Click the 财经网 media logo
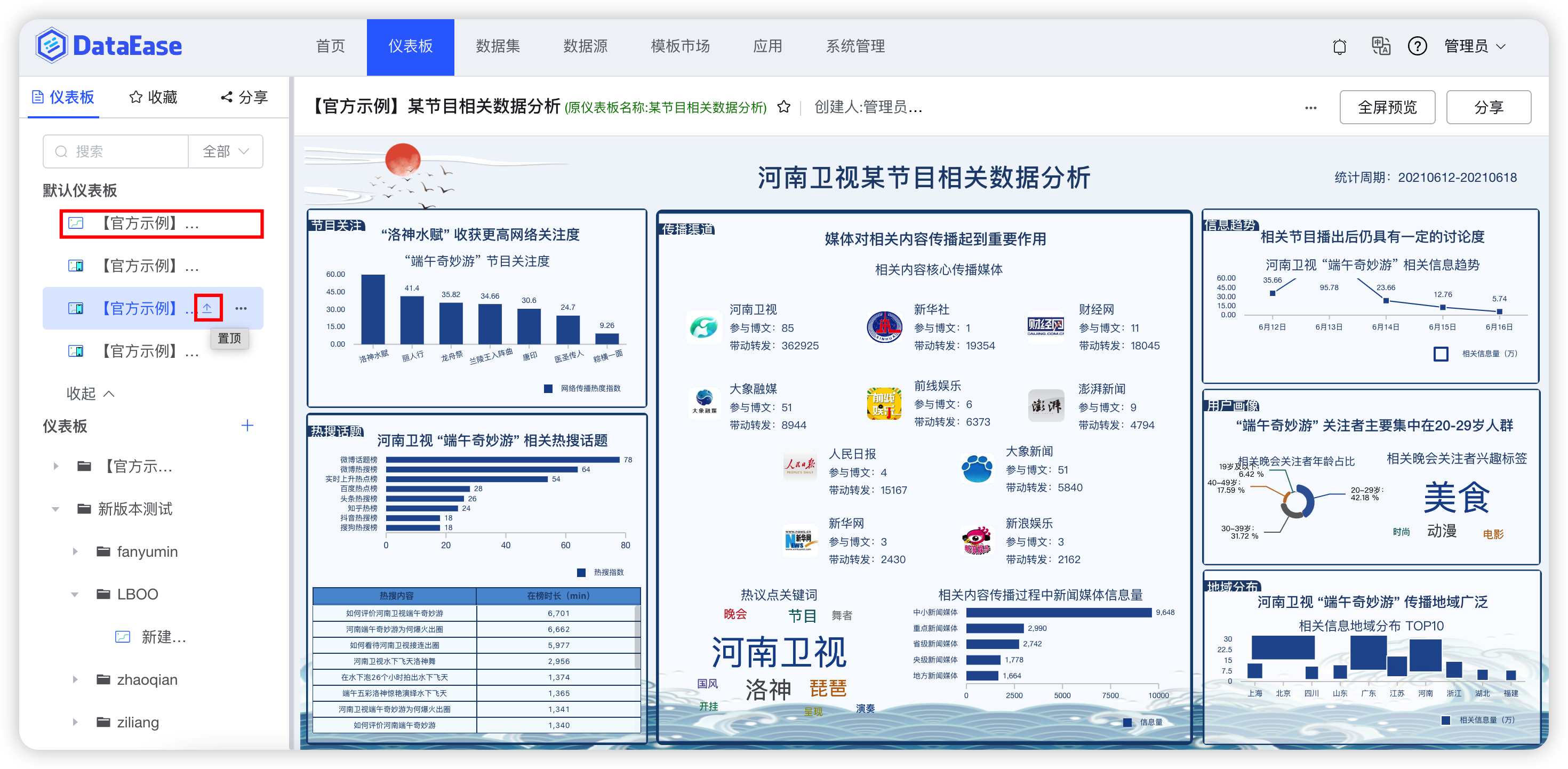This screenshot has width=1568, height=769. pos(1045,326)
